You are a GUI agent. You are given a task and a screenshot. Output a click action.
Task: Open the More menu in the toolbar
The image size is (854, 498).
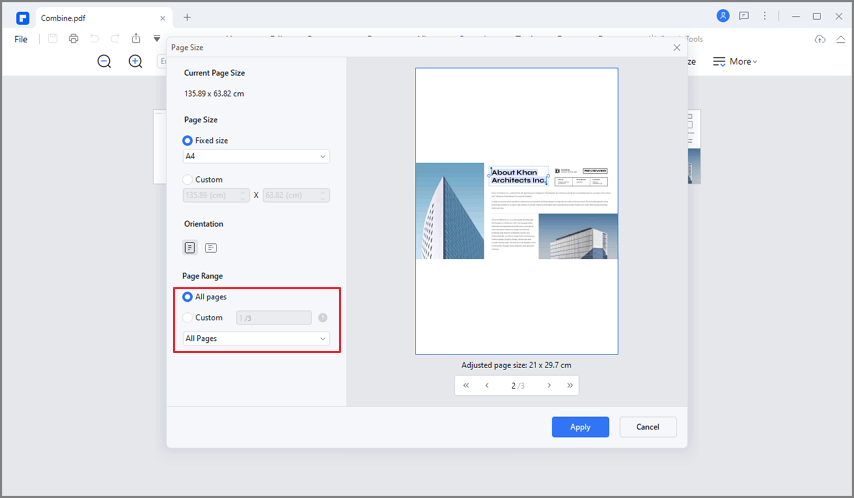coord(735,62)
